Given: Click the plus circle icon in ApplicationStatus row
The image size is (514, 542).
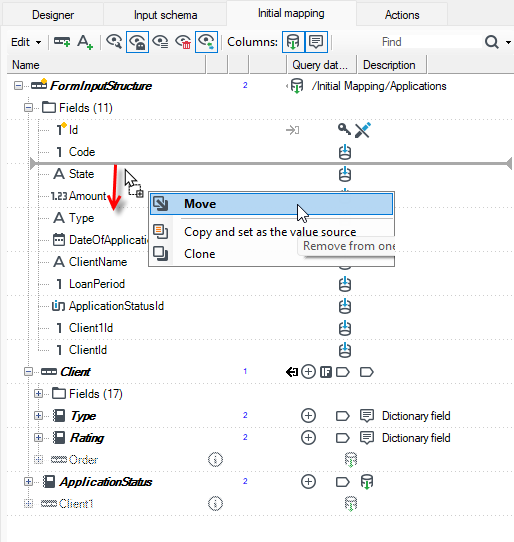Looking at the screenshot, I should (x=308, y=482).
